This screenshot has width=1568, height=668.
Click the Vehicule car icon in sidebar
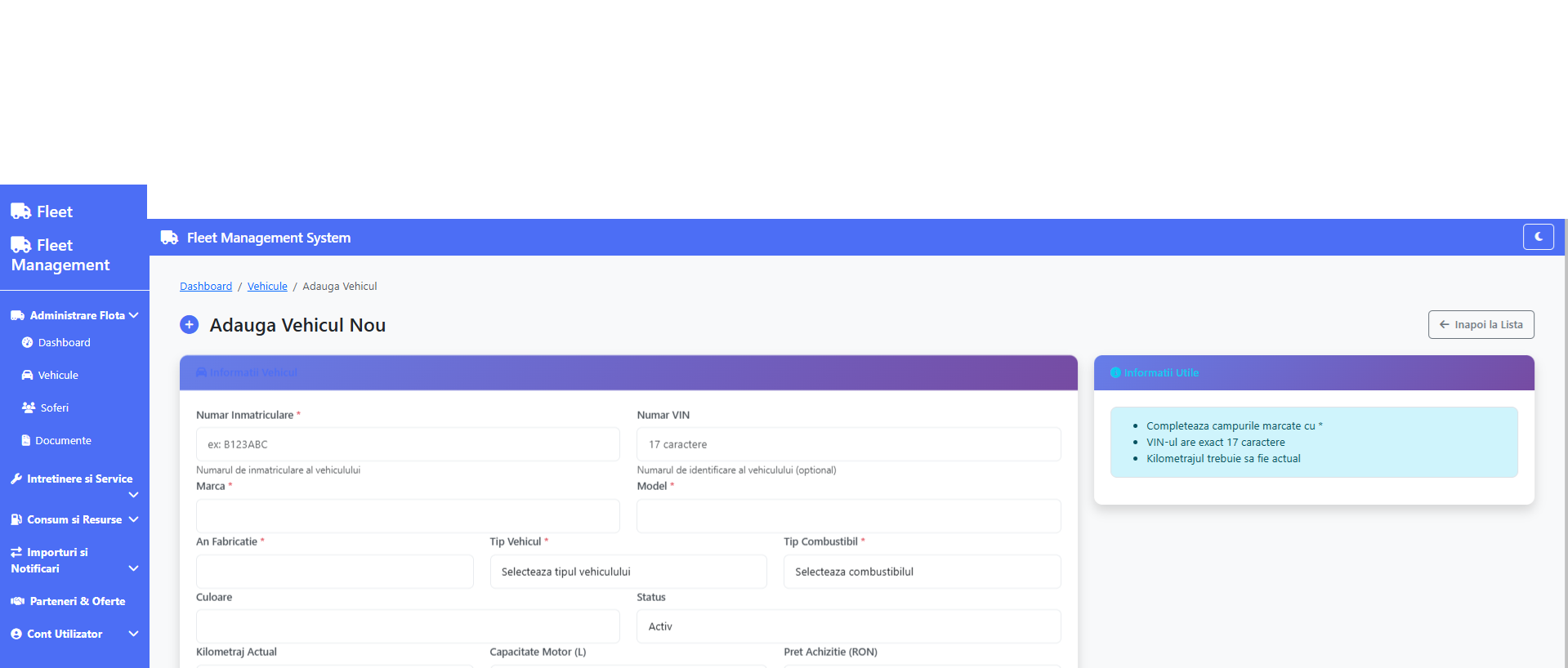click(x=27, y=376)
